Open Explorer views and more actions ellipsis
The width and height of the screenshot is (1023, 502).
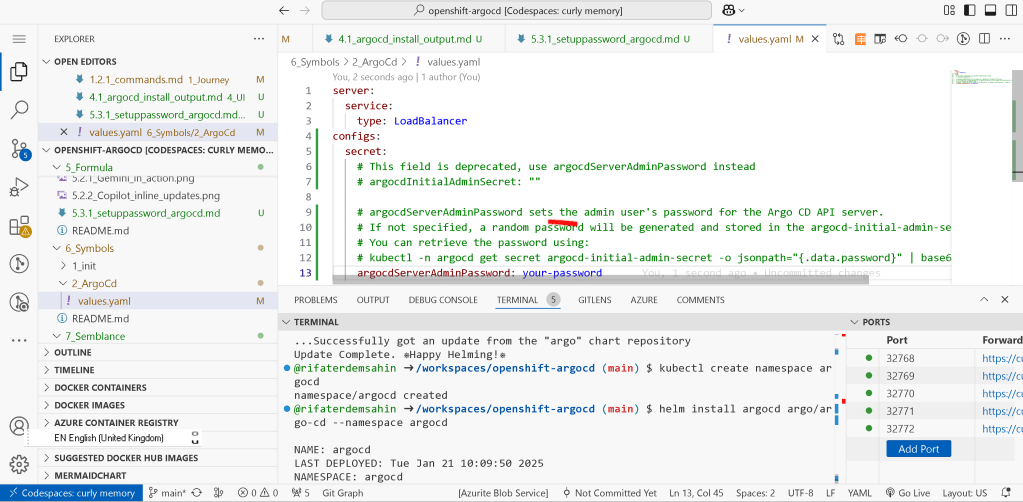[x=259, y=39]
